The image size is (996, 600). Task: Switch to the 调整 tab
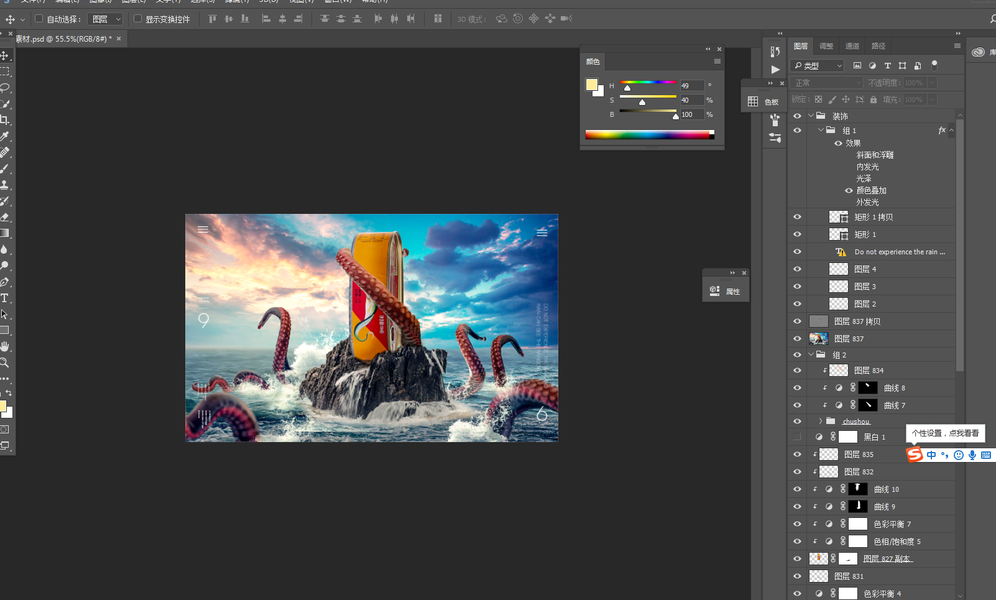pos(826,46)
